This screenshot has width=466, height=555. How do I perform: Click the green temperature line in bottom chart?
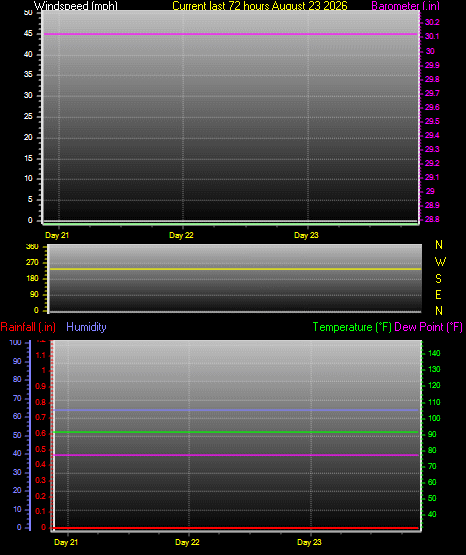(236, 432)
